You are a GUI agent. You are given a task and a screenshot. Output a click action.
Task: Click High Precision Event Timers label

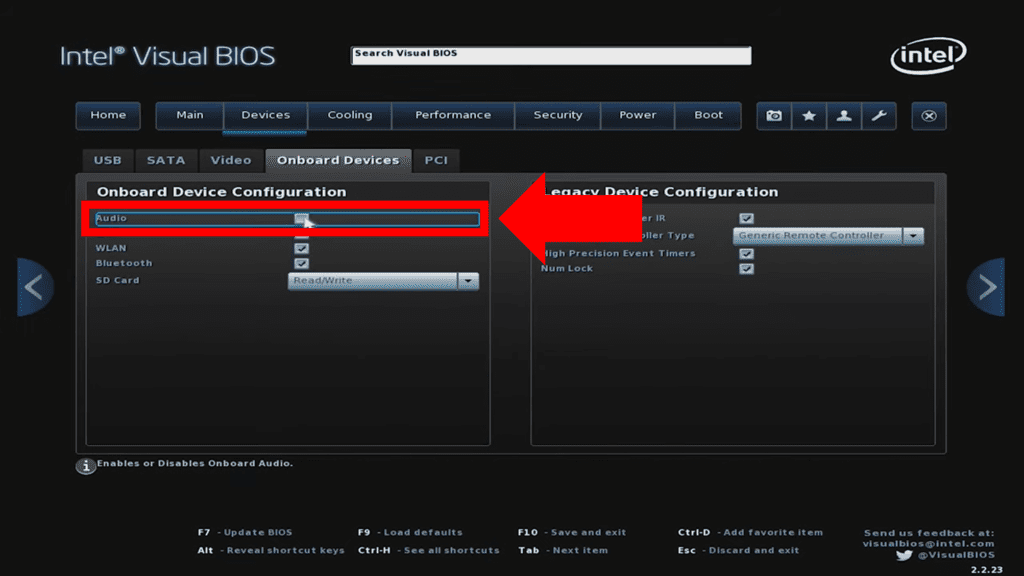618,253
